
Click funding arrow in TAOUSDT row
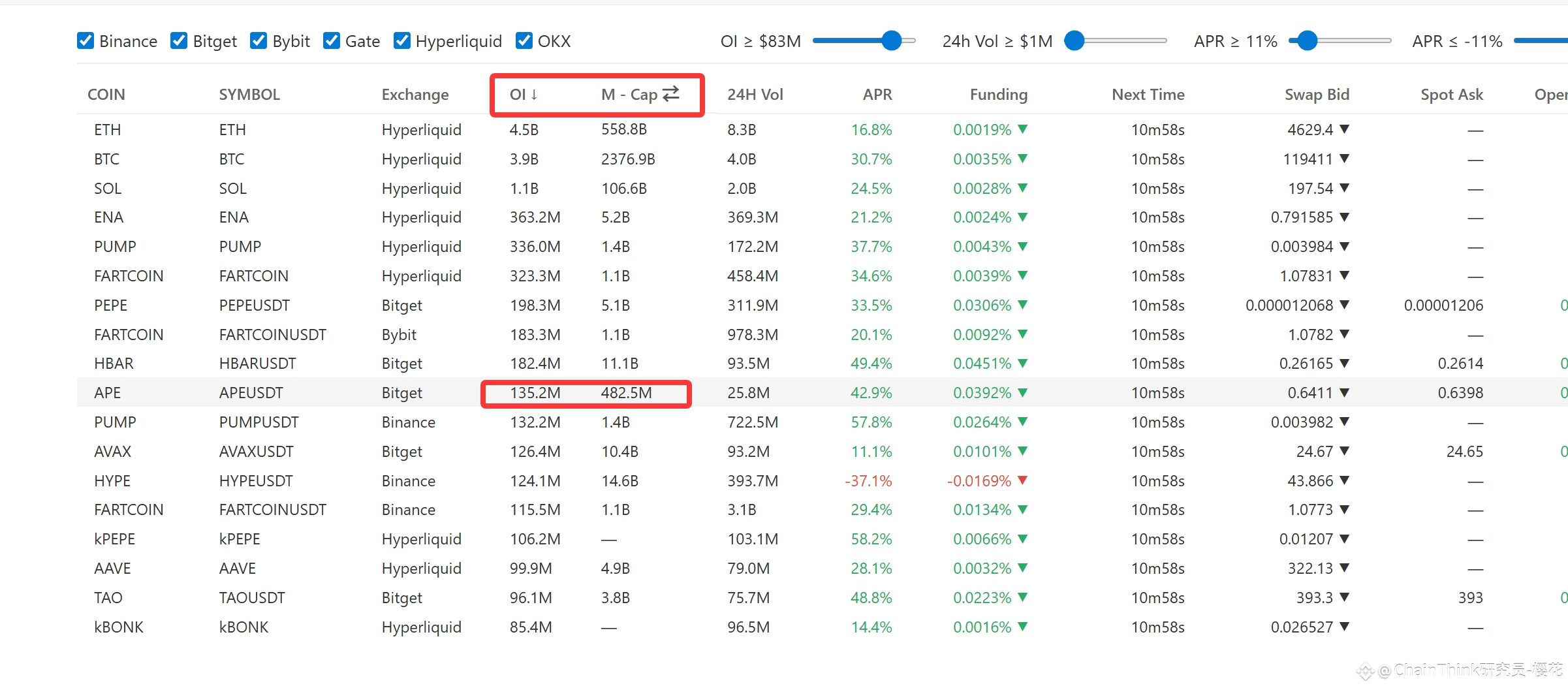1022,597
